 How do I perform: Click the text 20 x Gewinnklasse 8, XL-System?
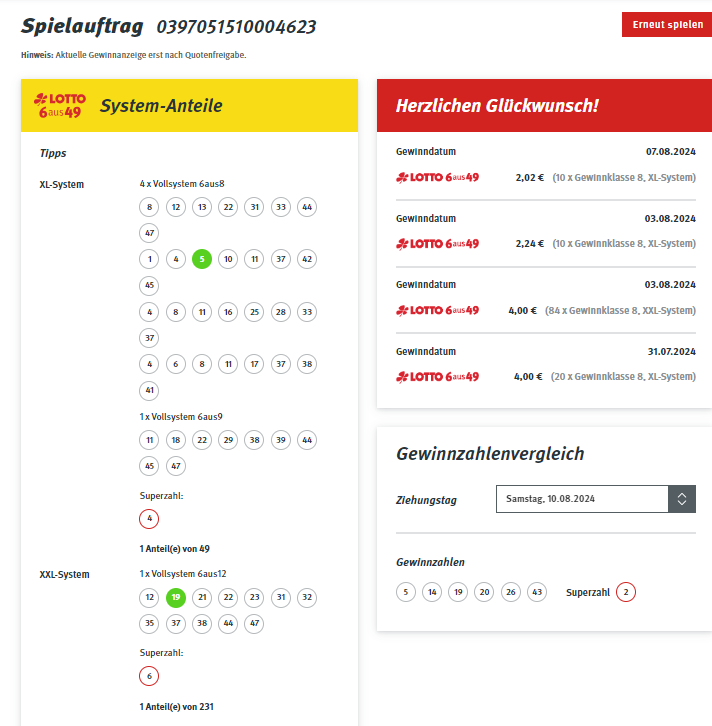pyautogui.click(x=623, y=376)
